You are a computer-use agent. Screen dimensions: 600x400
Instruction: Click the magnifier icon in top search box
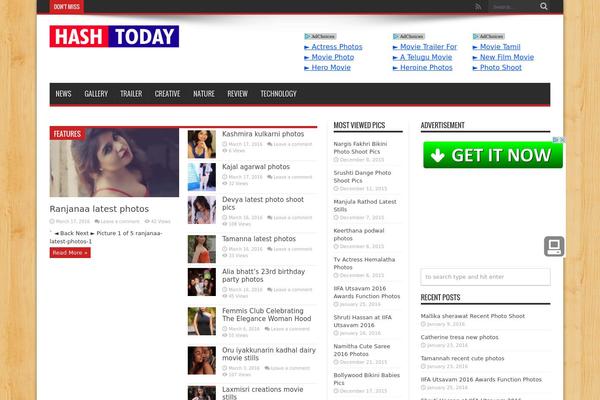(545, 7)
